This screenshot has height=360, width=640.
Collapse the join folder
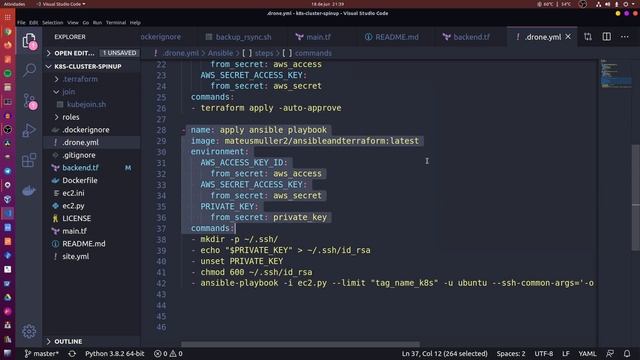click(91, 91)
